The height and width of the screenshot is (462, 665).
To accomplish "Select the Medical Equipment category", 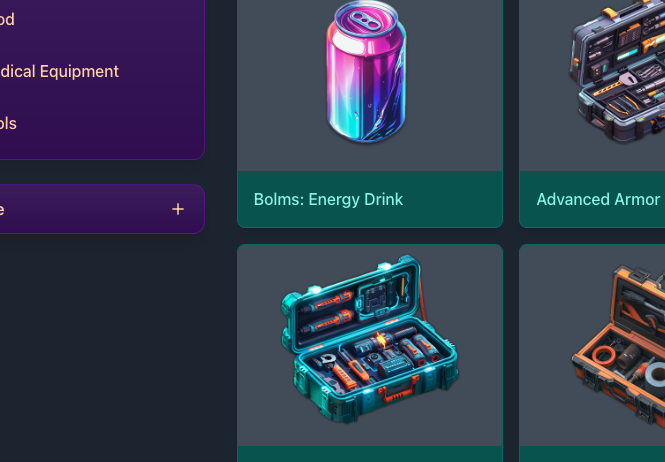I will click(x=59, y=71).
